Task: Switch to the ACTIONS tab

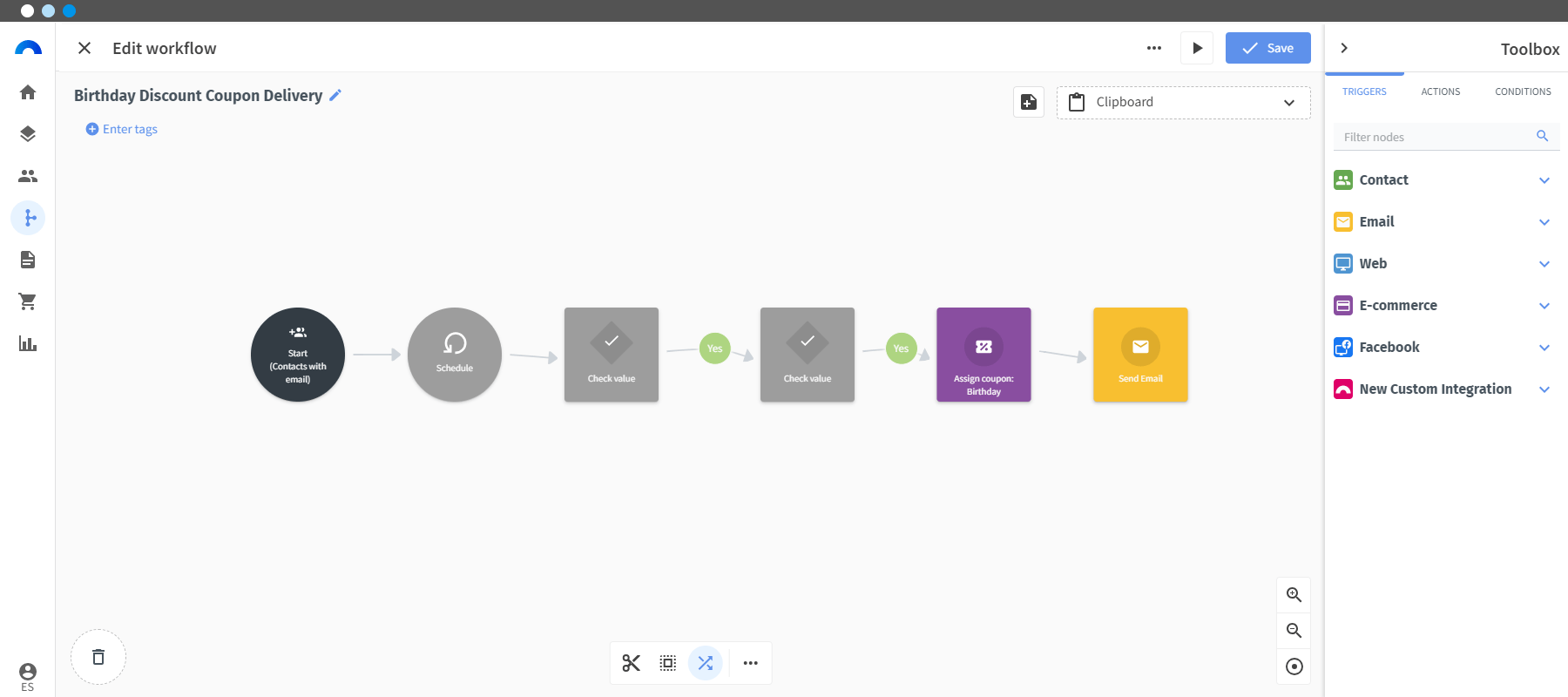Action: (x=1440, y=91)
